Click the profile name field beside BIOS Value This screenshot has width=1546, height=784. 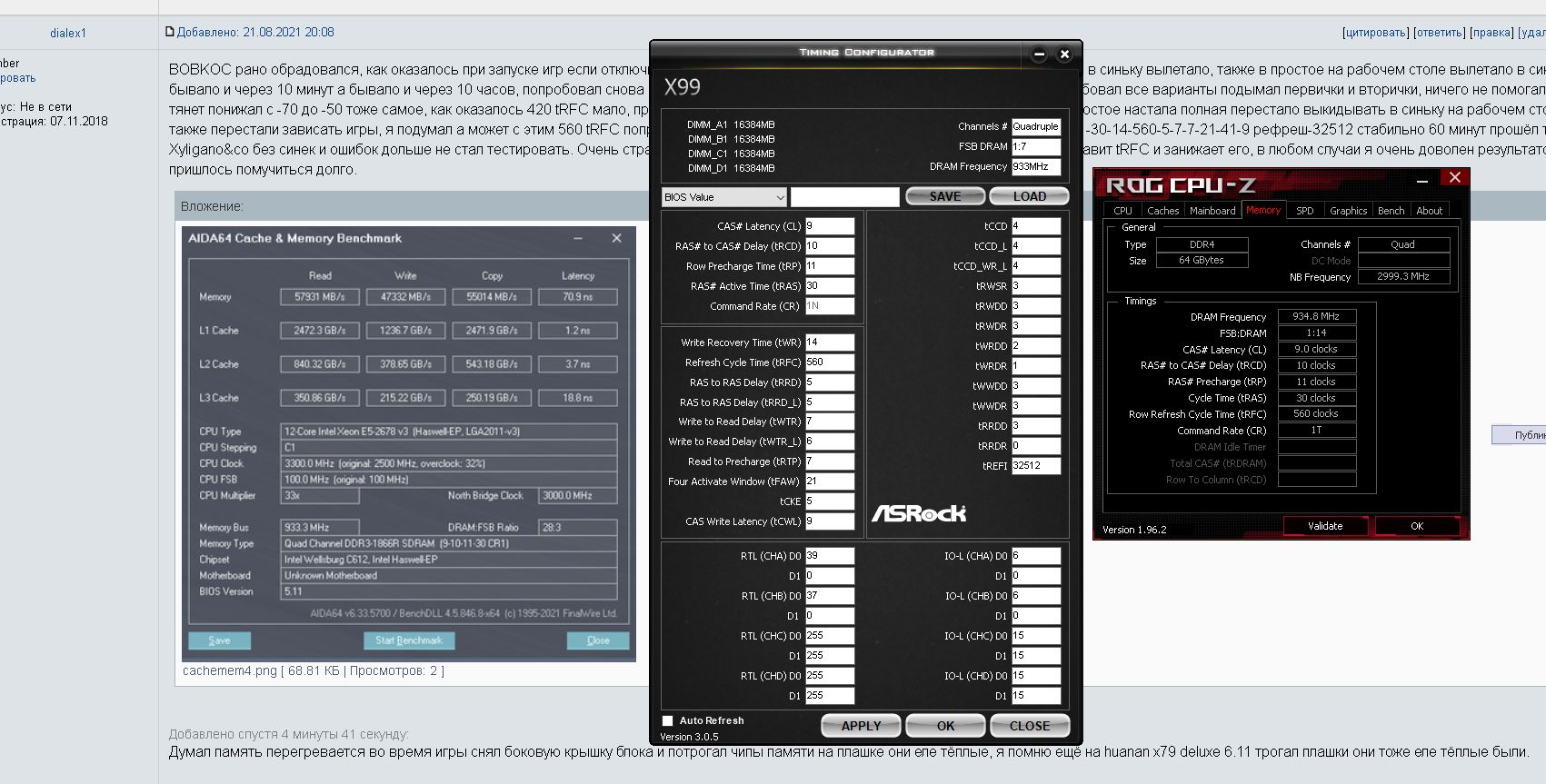tap(845, 197)
